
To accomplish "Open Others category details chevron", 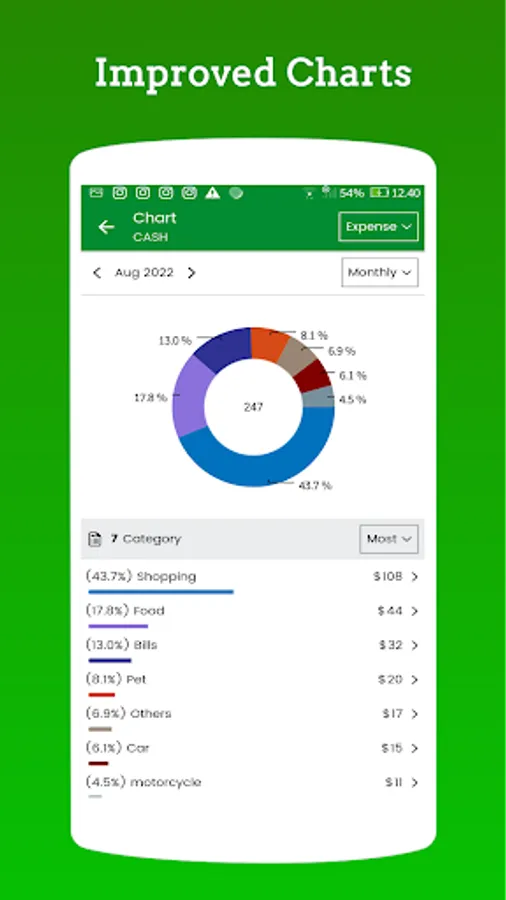I will [415, 714].
